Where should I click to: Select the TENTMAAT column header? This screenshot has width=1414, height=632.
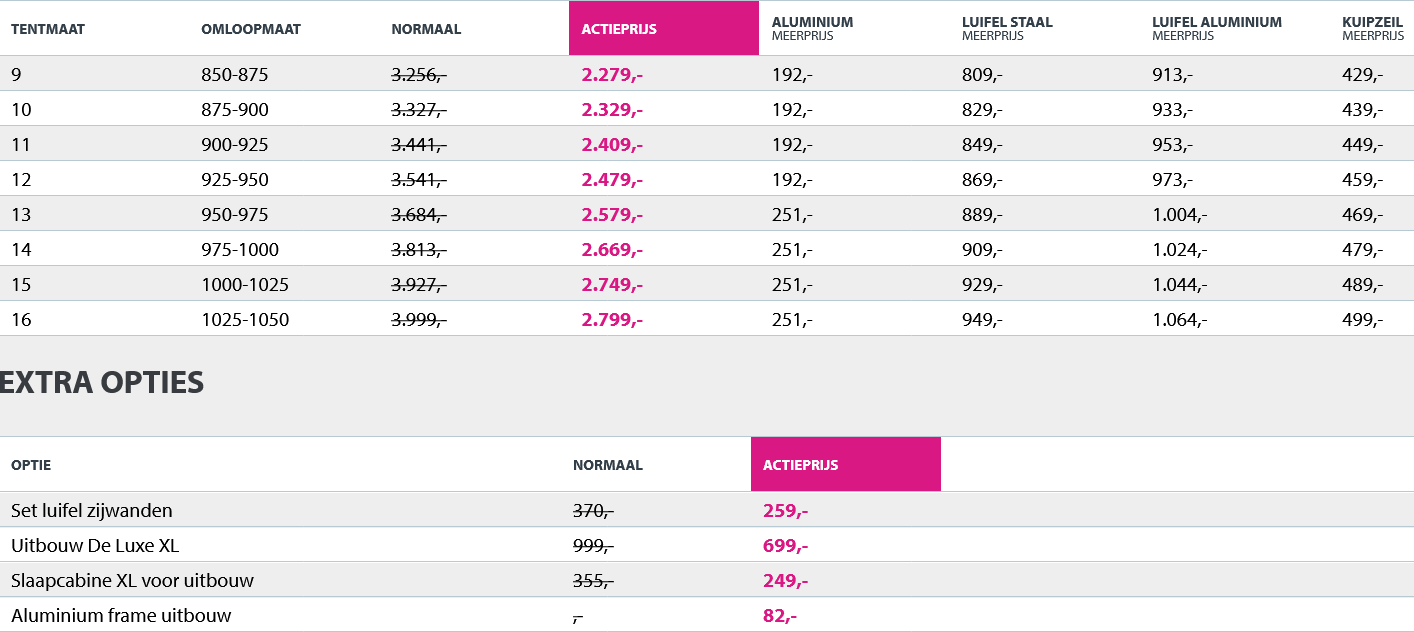pyautogui.click(x=48, y=29)
